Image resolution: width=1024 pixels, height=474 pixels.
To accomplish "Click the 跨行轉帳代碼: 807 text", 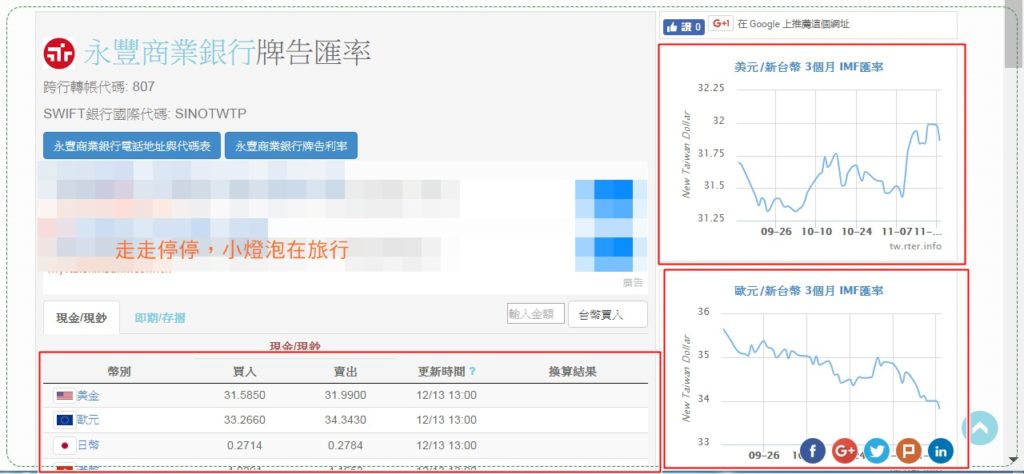I will coord(99,87).
